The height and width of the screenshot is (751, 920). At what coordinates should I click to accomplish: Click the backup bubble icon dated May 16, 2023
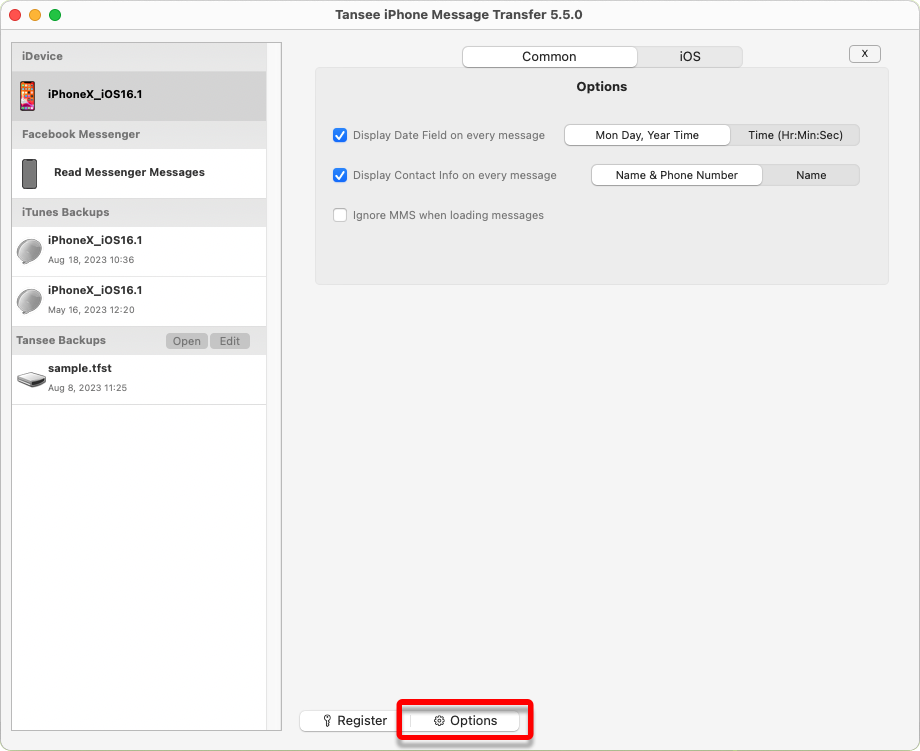point(29,301)
